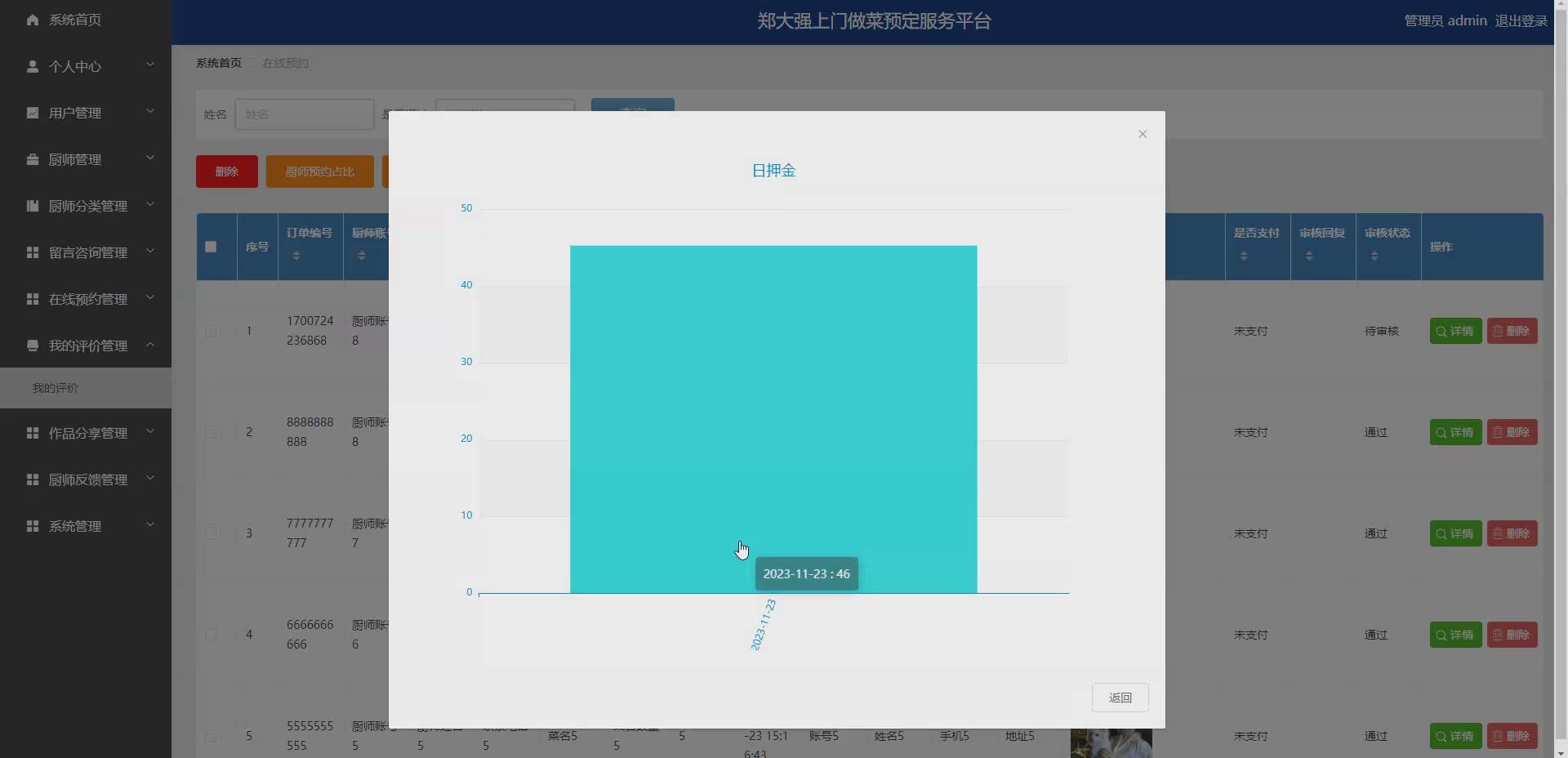Image resolution: width=1568 pixels, height=758 pixels.
Task: Click the 系统管理 grid icon
Action: [x=33, y=526]
